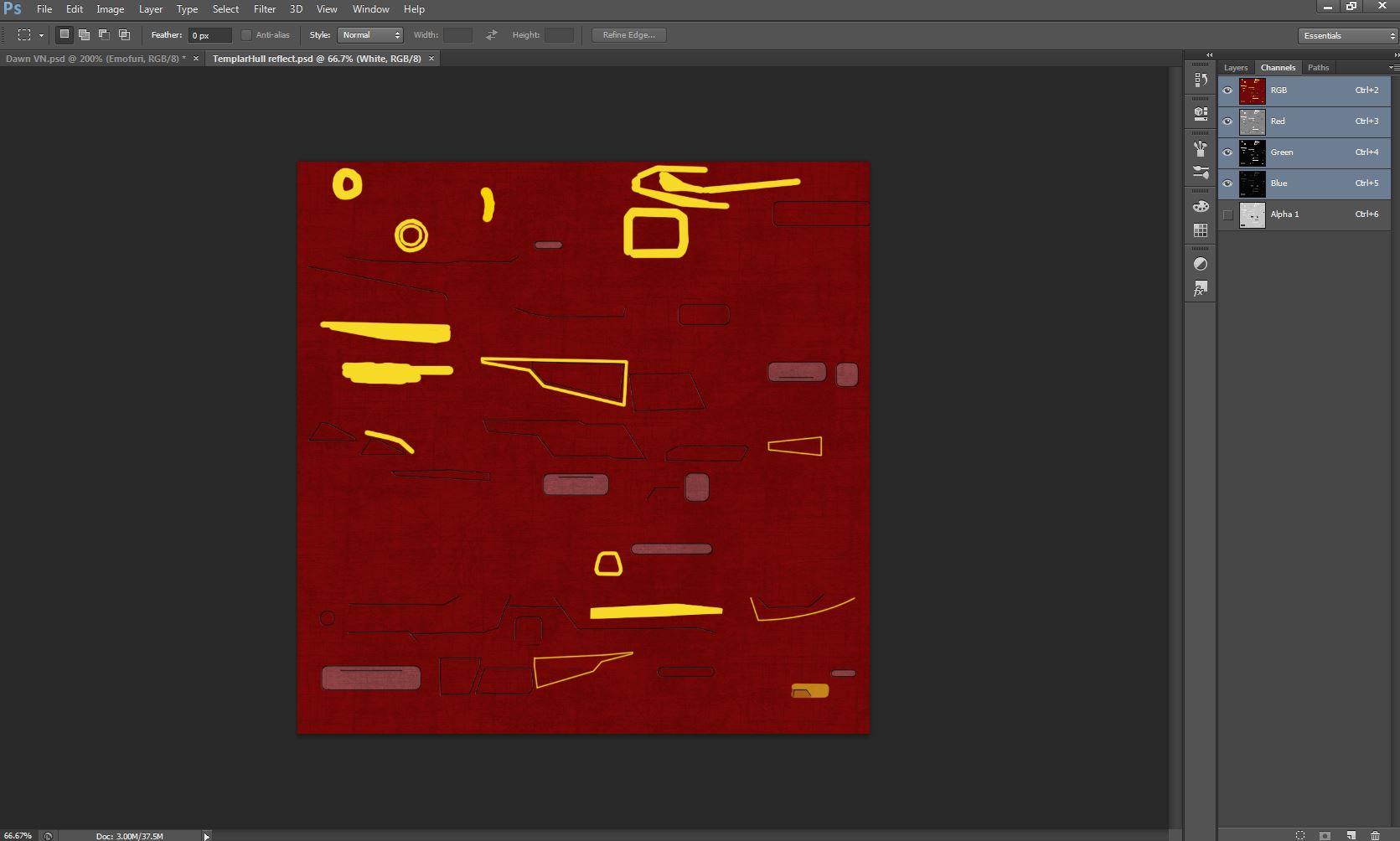Screen dimensions: 1400x841
Task: Open the Window menu
Action: pyautogui.click(x=370, y=9)
